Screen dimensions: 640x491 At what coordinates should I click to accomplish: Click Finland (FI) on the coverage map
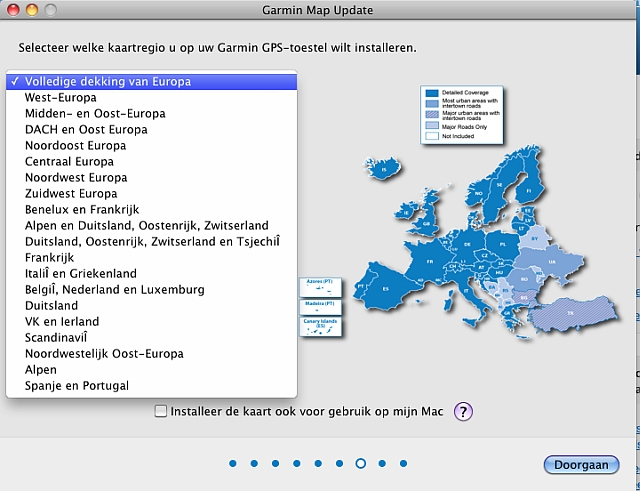click(x=529, y=191)
